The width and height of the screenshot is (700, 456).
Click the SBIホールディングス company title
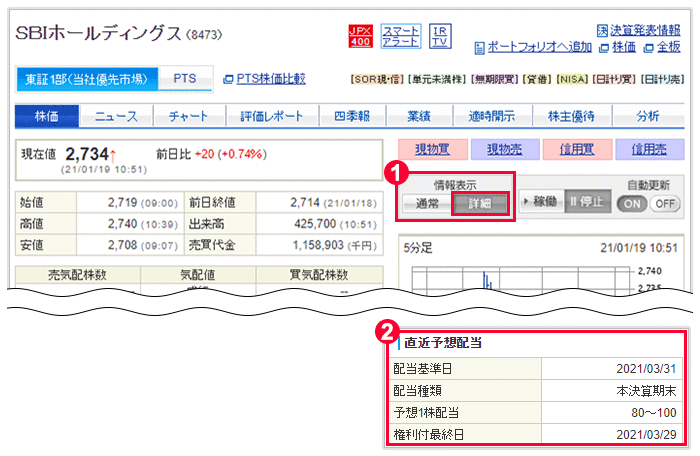99,33
